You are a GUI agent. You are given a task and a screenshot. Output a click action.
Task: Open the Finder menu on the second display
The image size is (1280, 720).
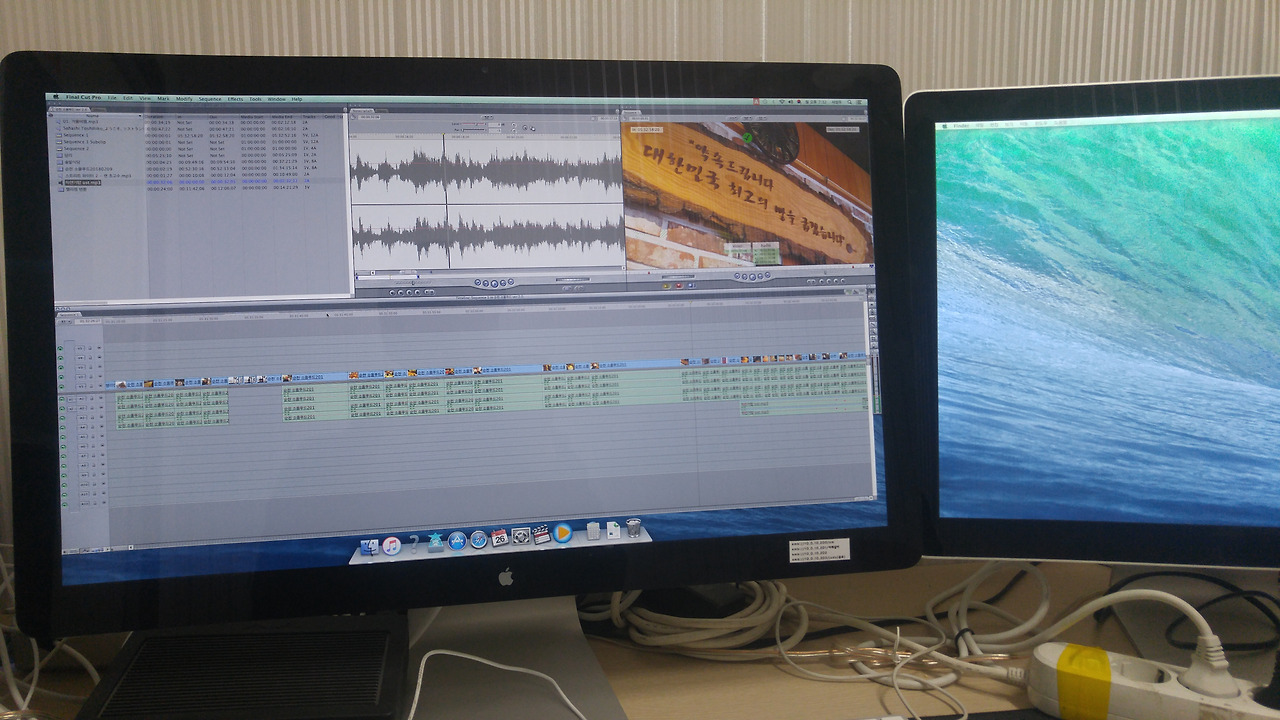click(x=962, y=125)
